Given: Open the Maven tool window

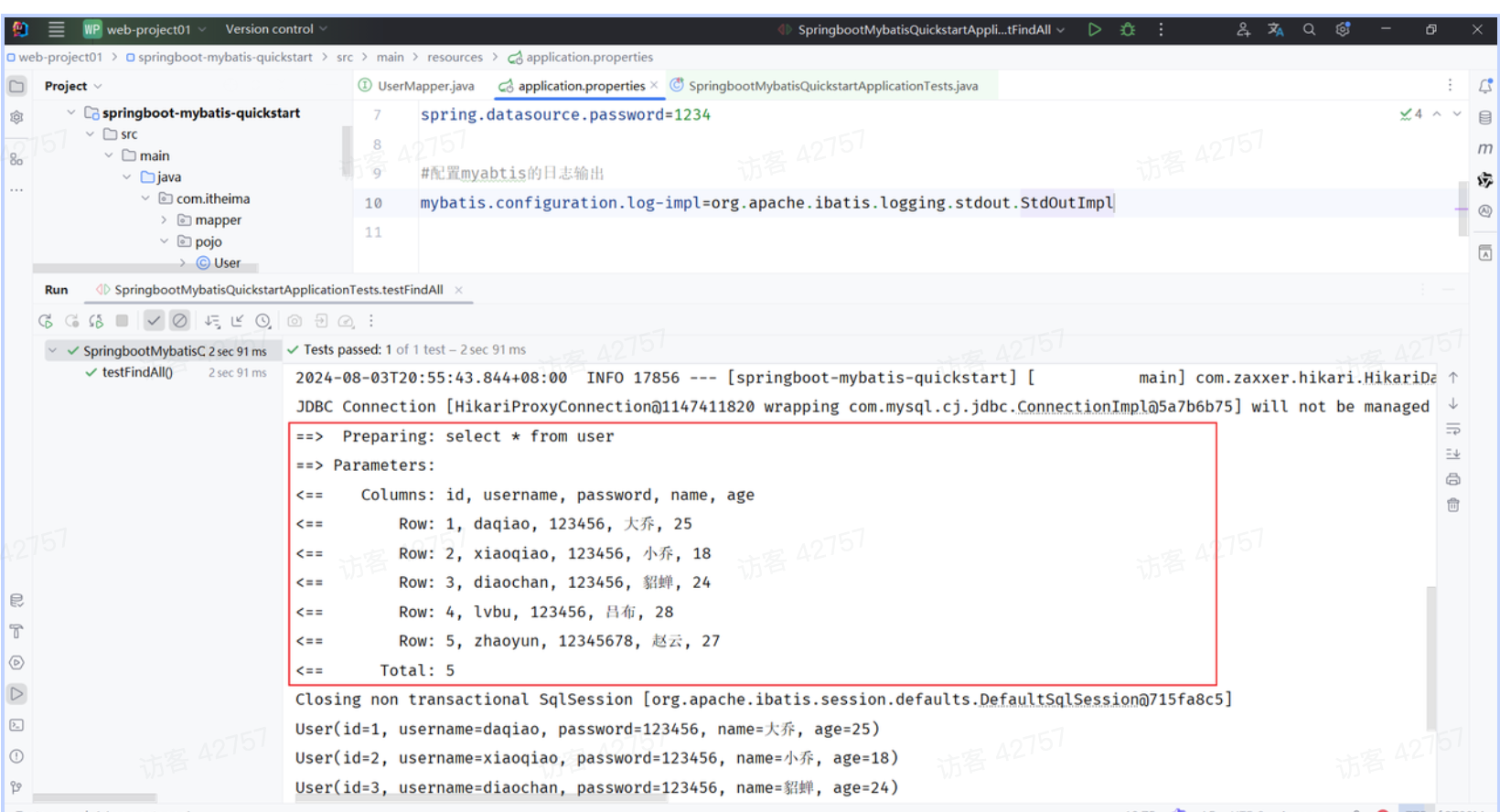Looking at the screenshot, I should click(x=1485, y=148).
